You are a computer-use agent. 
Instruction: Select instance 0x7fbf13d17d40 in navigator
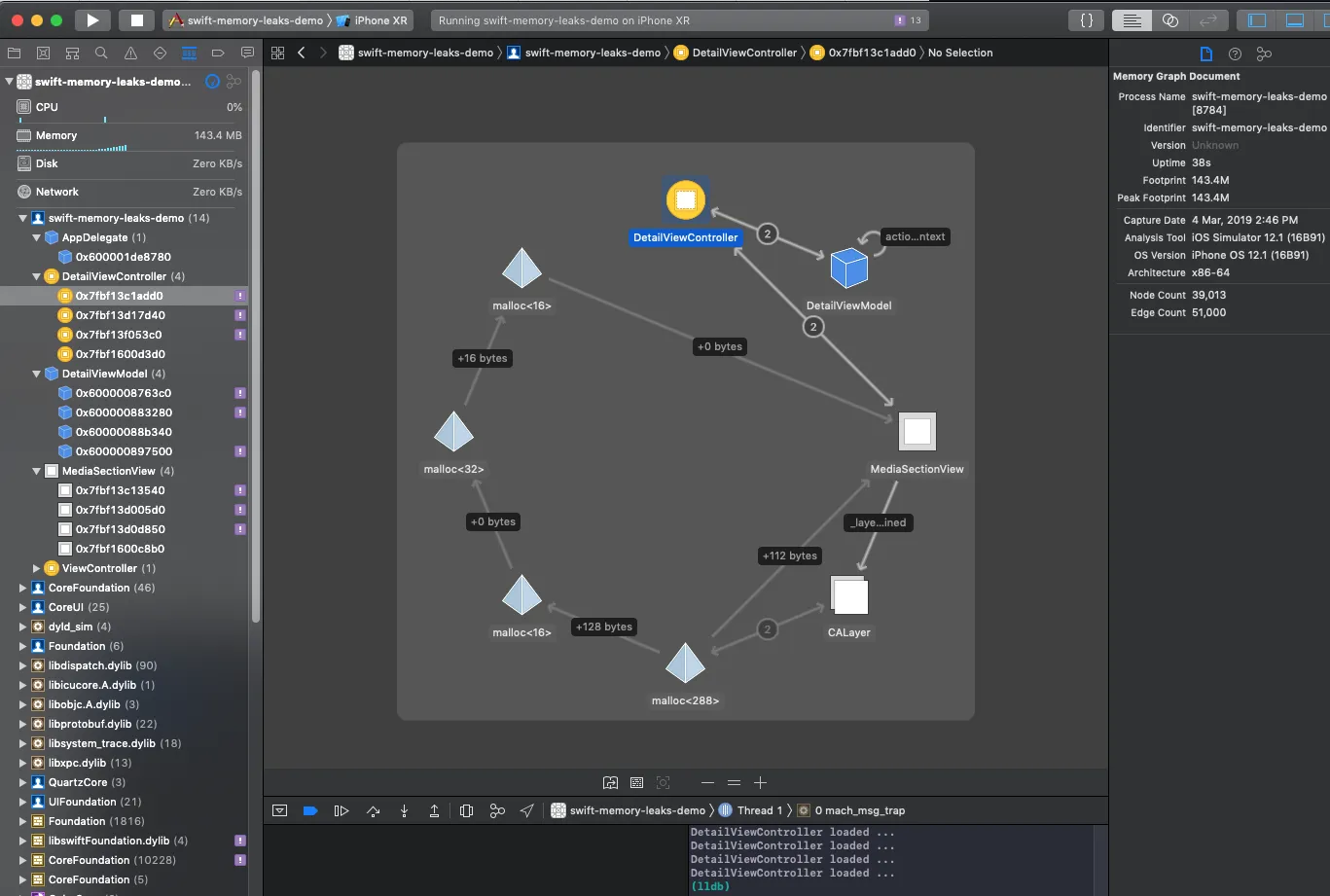pos(125,315)
